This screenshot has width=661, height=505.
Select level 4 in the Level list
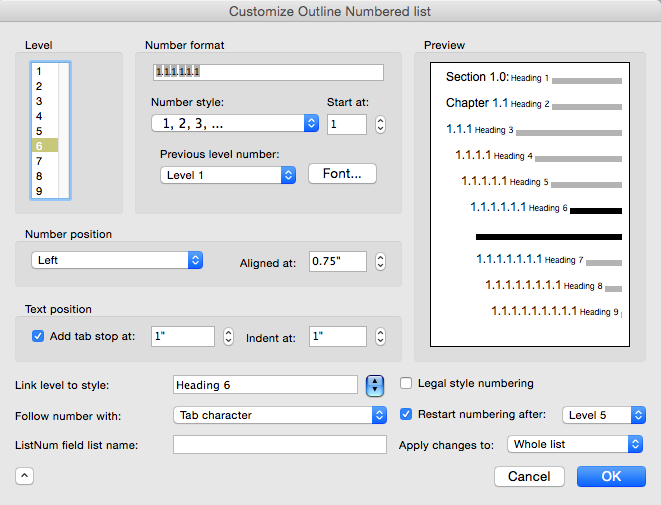click(45, 116)
